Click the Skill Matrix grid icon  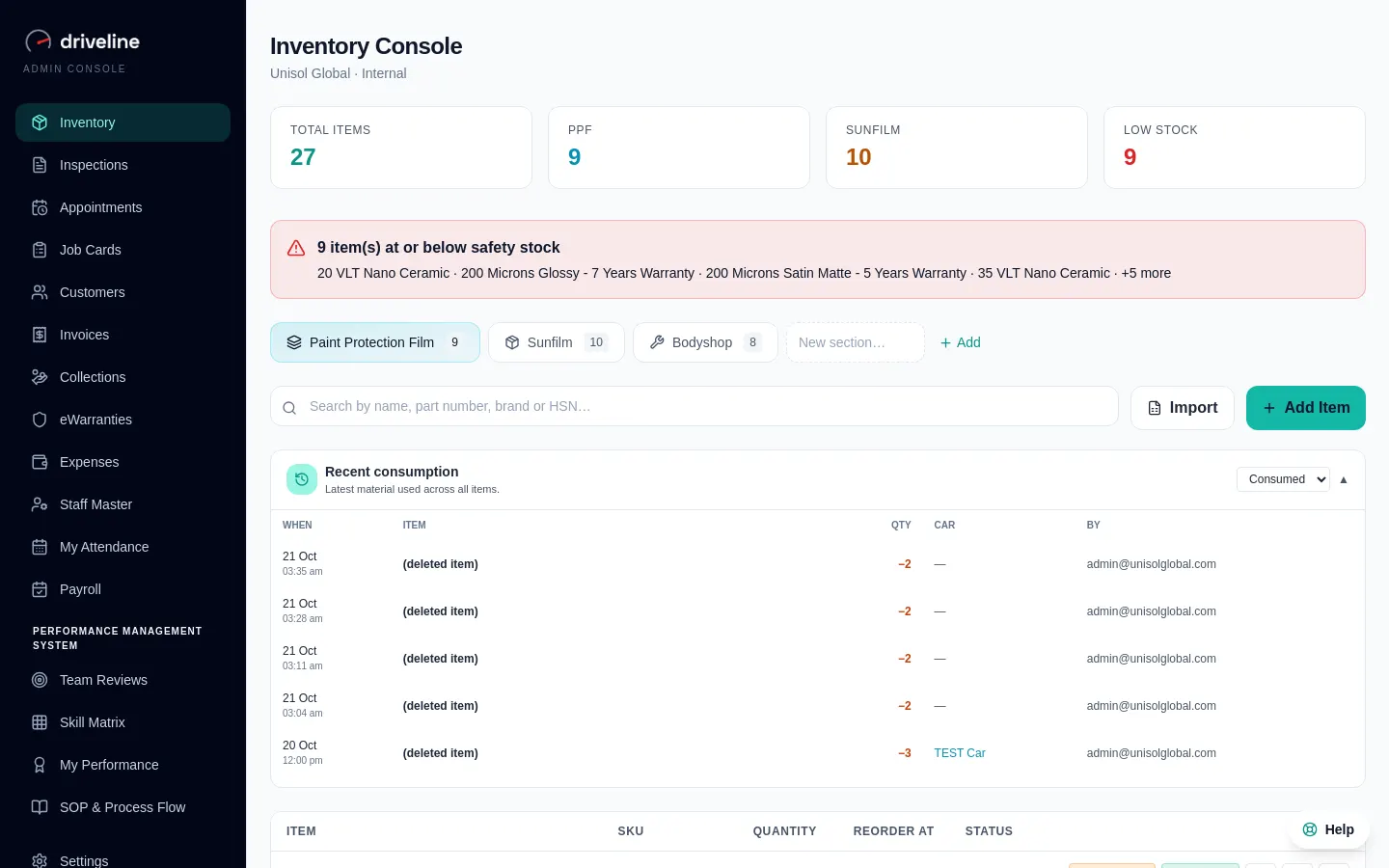coord(40,722)
